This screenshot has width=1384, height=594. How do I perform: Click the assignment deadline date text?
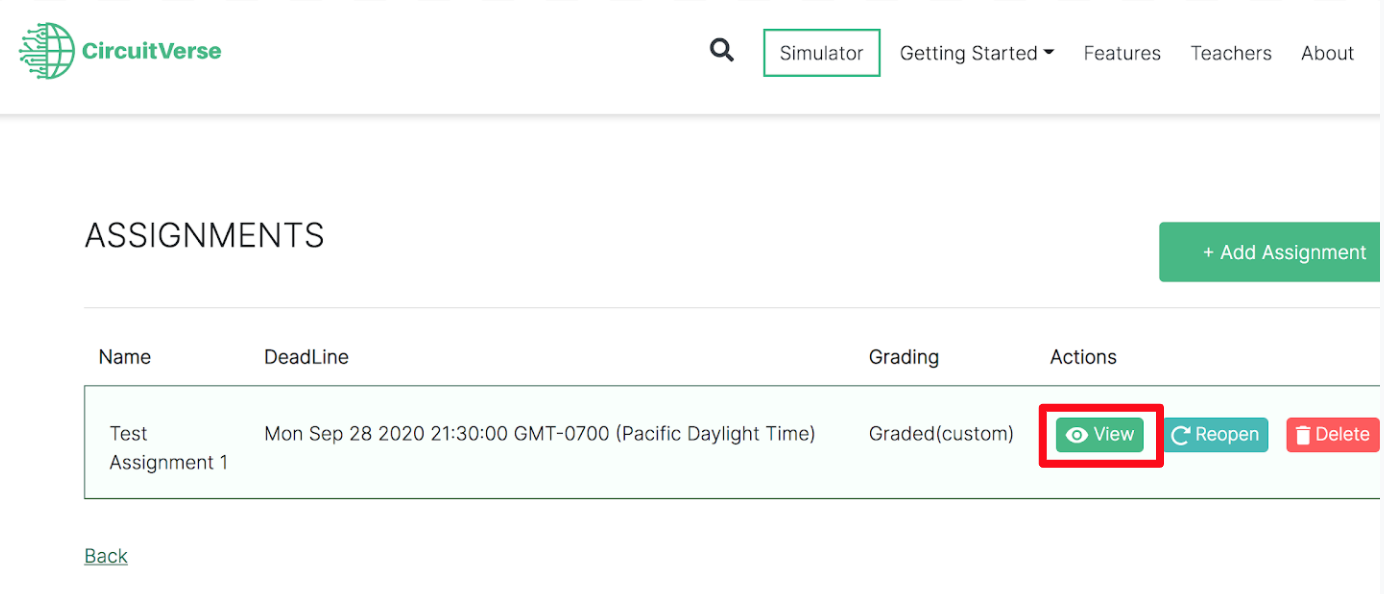point(539,434)
